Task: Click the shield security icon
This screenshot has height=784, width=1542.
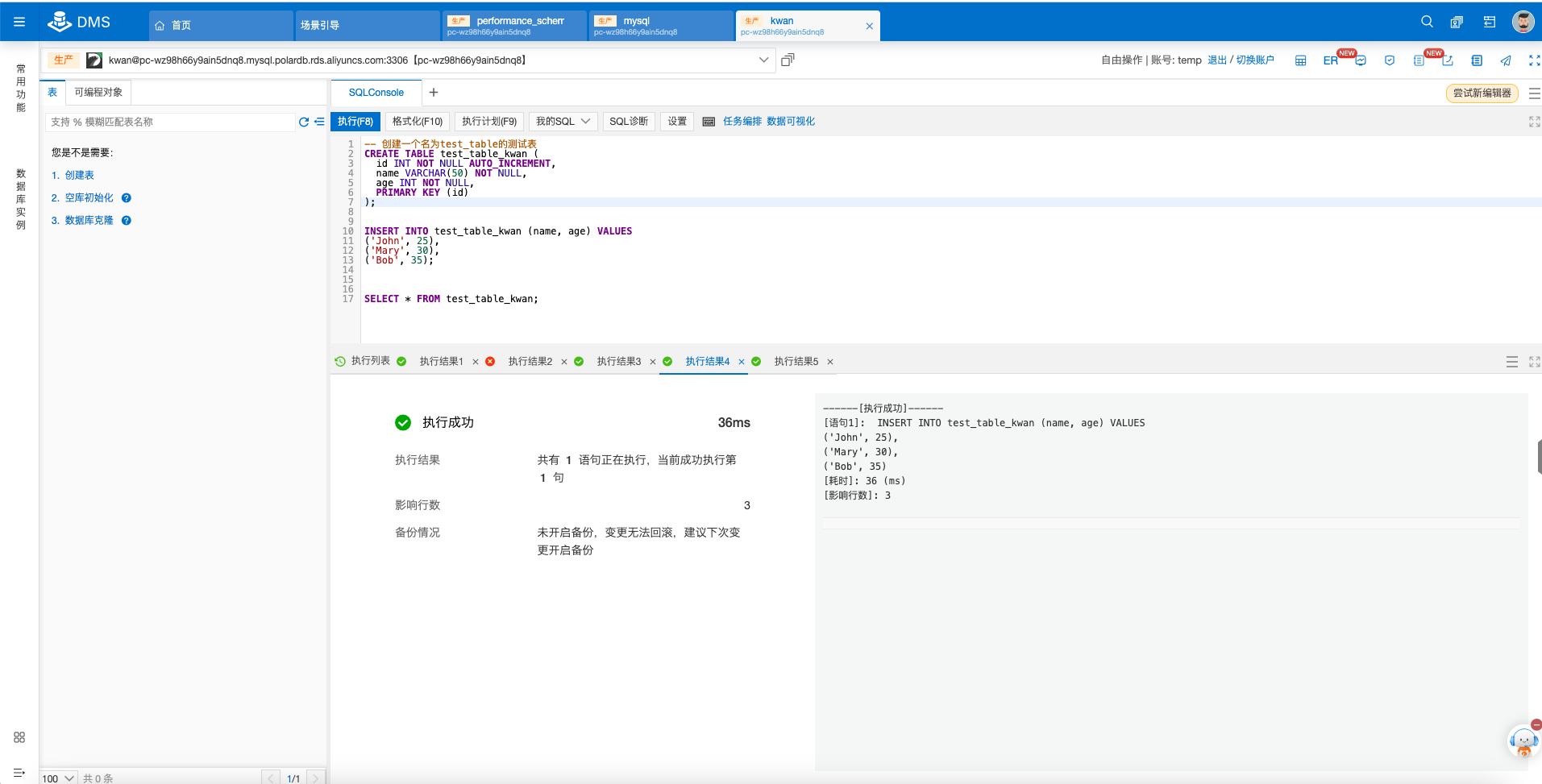Action: (1390, 60)
